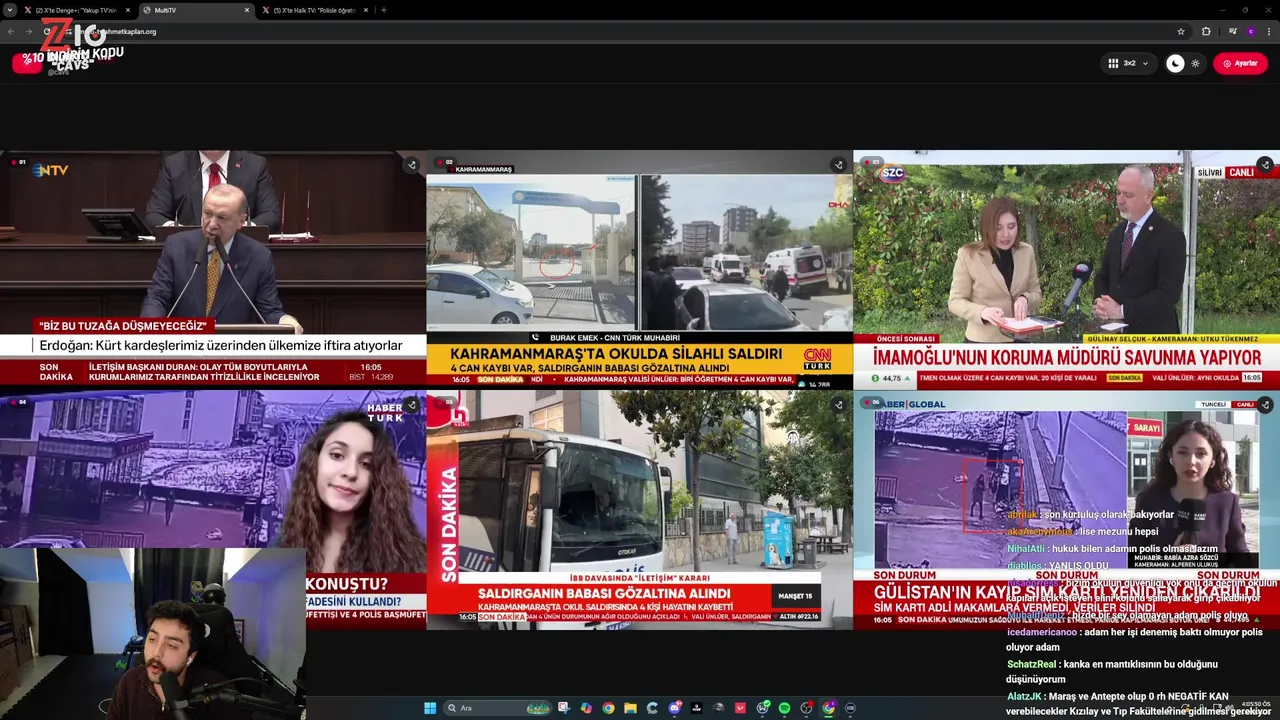Click the taskbar search box Ara
Viewport: 1280px width, 720px height.
point(497,708)
